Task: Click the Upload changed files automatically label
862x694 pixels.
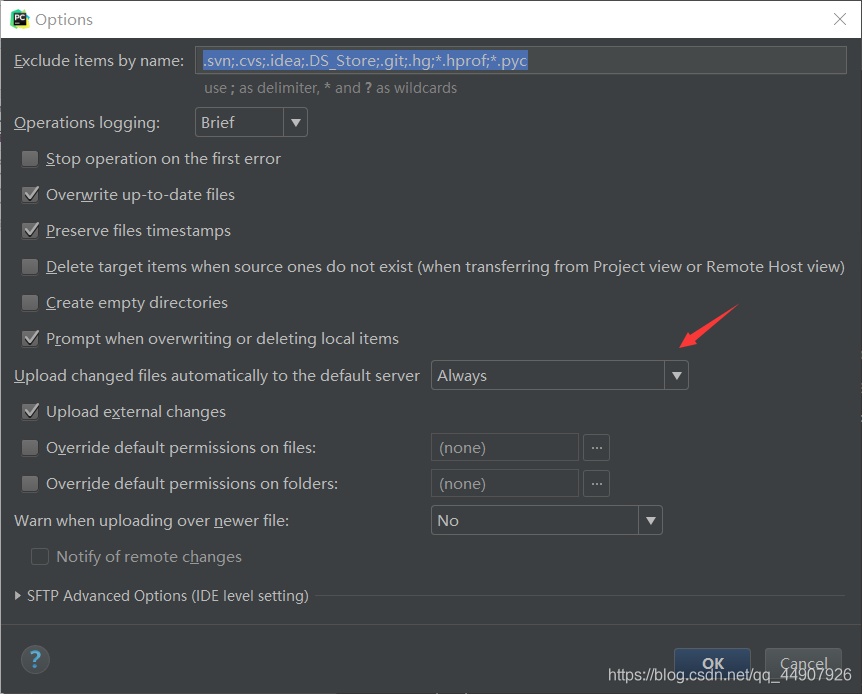Action: tap(217, 376)
